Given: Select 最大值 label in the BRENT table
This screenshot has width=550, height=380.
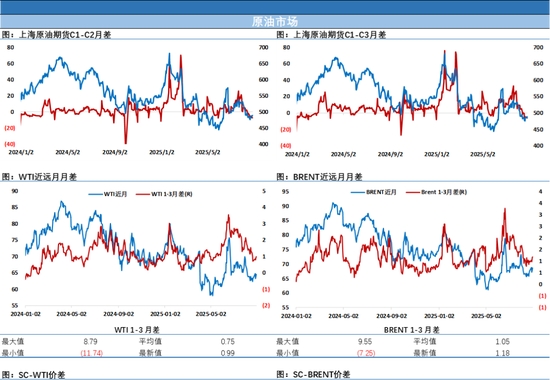Looking at the screenshot, I should (288, 341).
